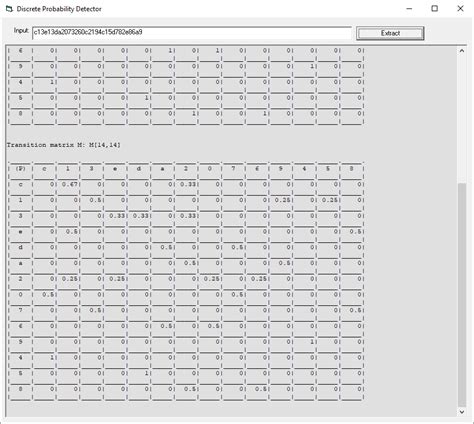Click 0.5 under column a in transition row 6
474x424 pixels.
click(166, 326)
